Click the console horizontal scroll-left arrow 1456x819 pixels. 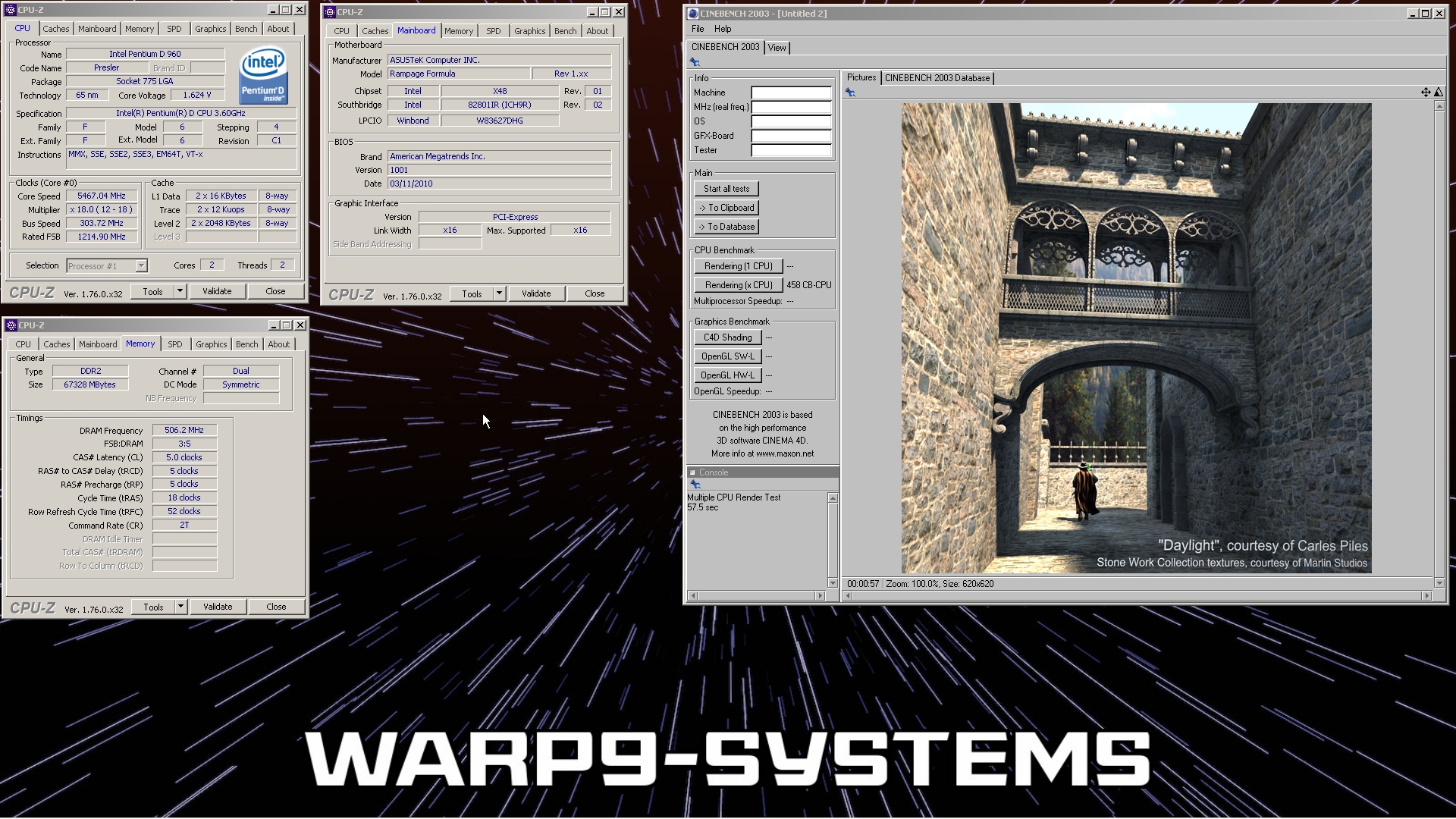tap(692, 596)
